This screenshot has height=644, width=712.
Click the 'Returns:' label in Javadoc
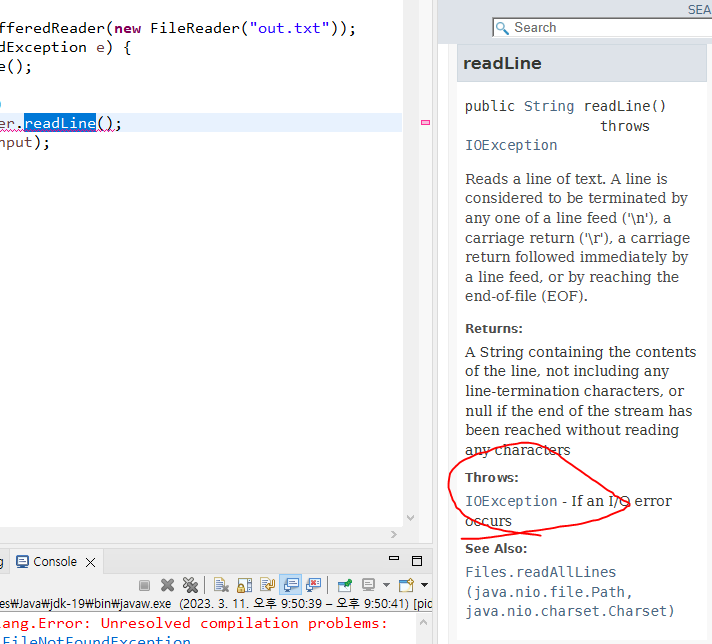(x=494, y=328)
